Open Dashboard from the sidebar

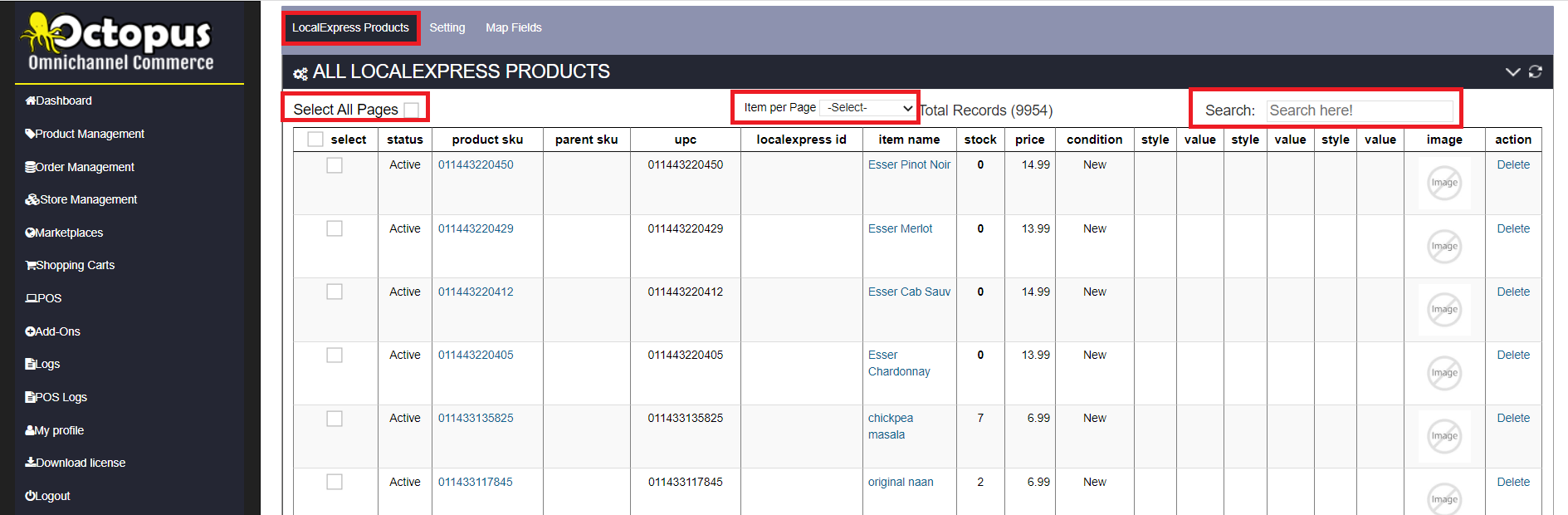(58, 101)
